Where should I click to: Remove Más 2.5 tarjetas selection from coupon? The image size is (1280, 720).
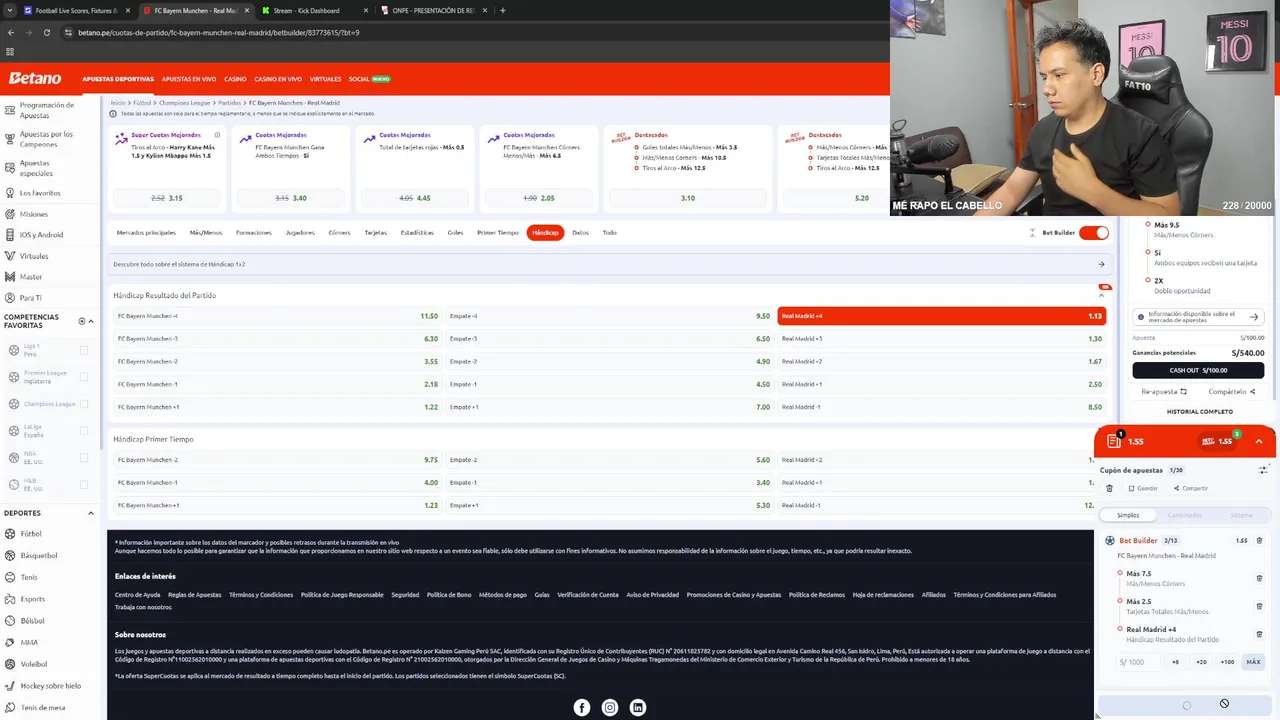(x=1259, y=606)
